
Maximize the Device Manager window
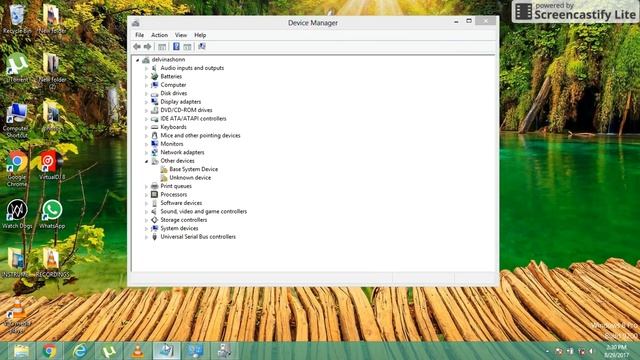tap(469, 21)
